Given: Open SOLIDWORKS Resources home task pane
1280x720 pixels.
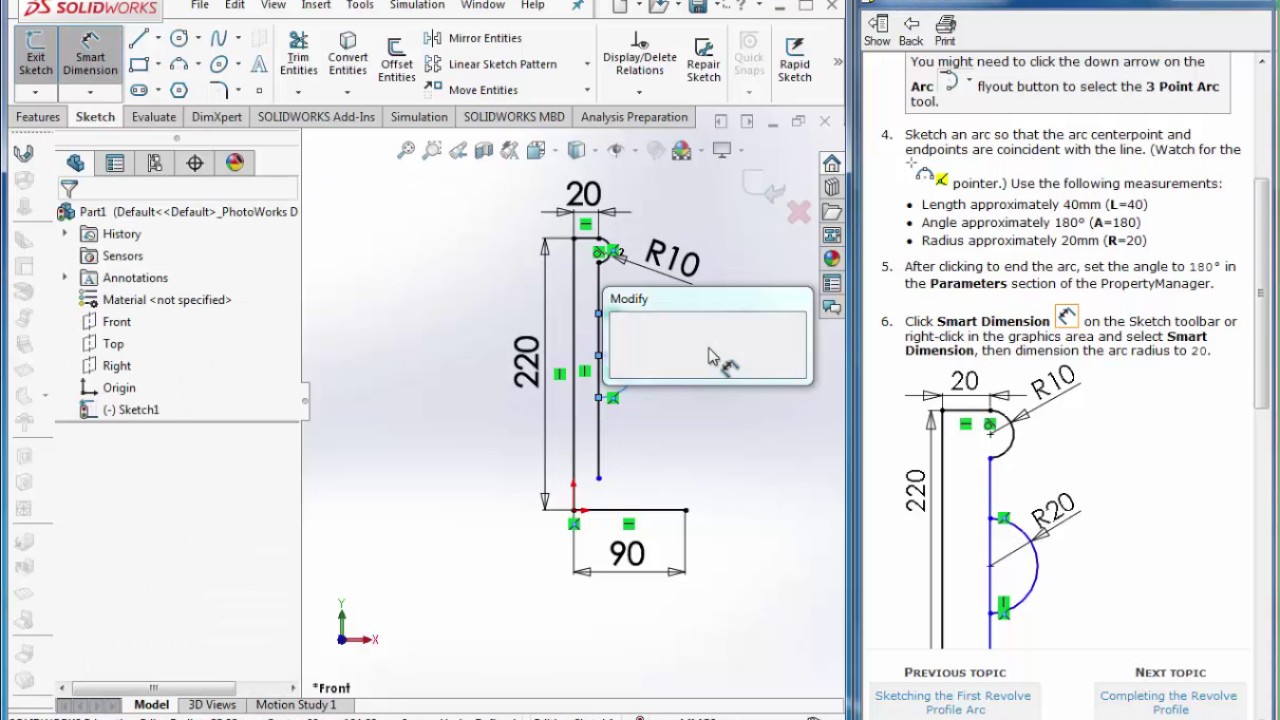Looking at the screenshot, I should point(832,163).
